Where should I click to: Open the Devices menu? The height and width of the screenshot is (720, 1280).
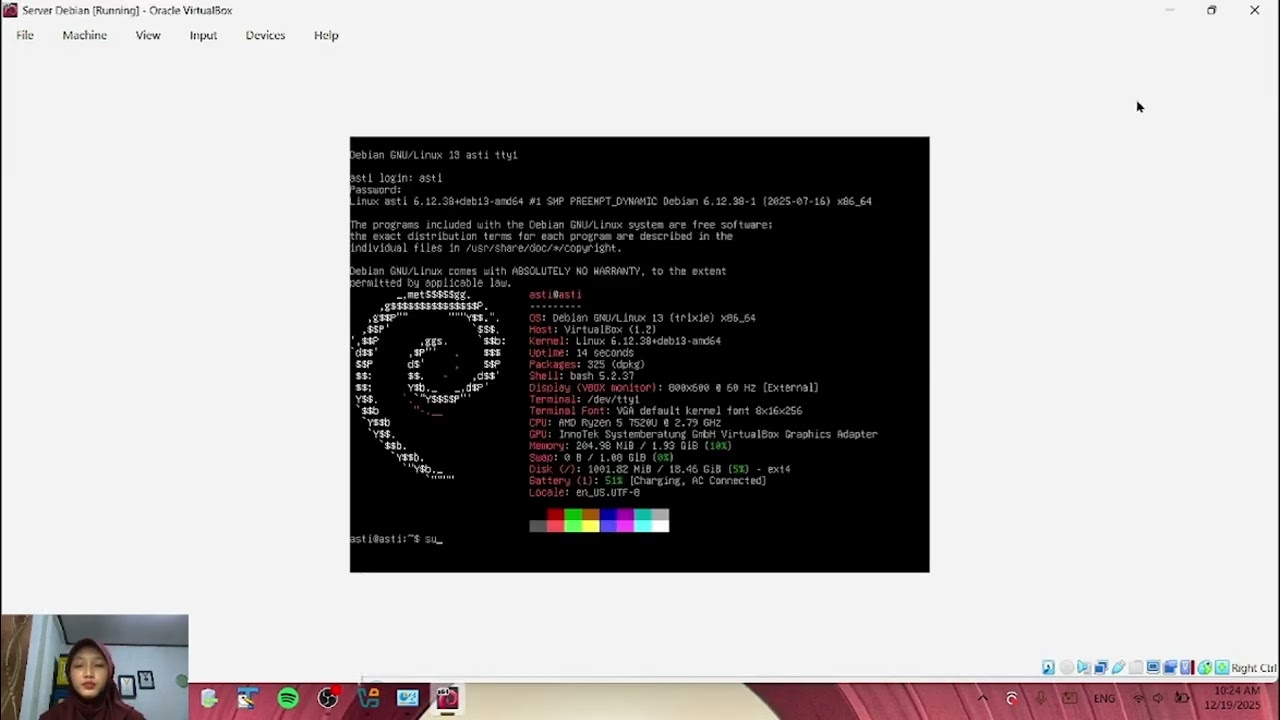[265, 35]
